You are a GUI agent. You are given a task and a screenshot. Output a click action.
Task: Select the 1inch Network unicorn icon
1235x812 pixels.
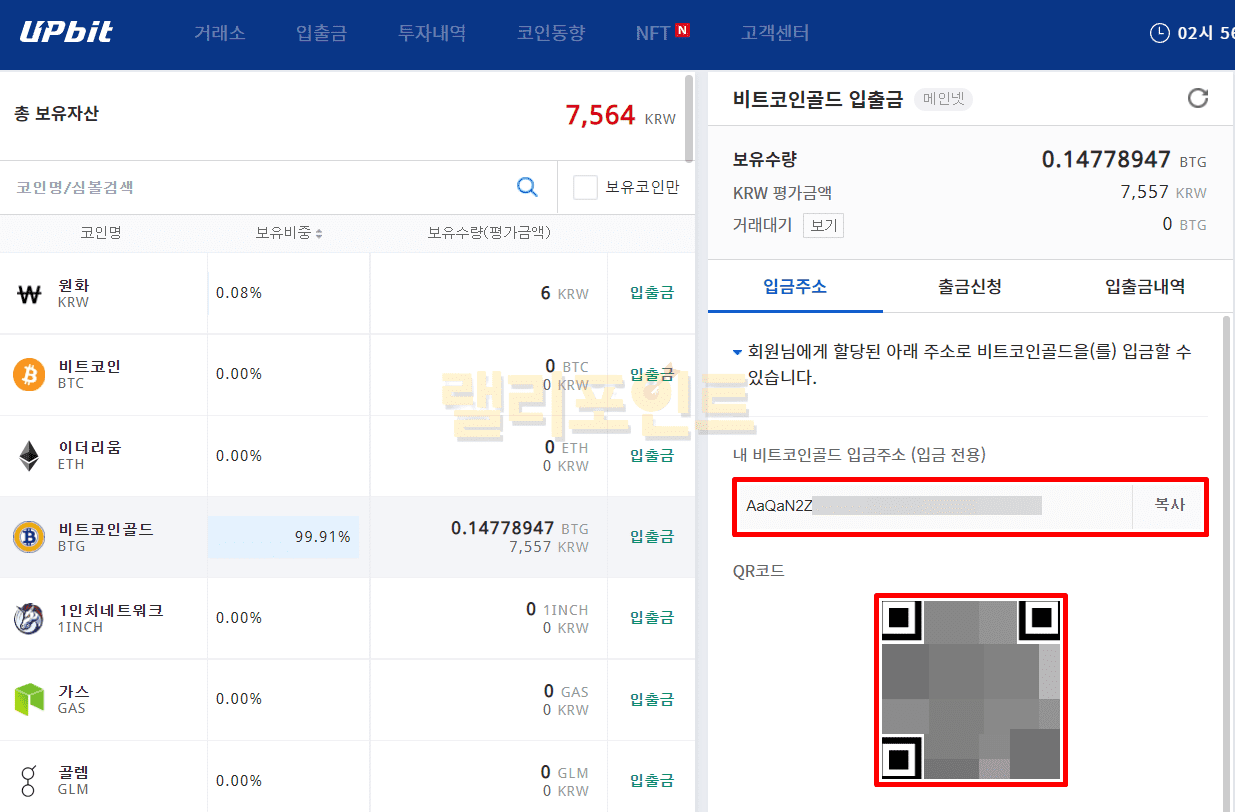[29, 618]
